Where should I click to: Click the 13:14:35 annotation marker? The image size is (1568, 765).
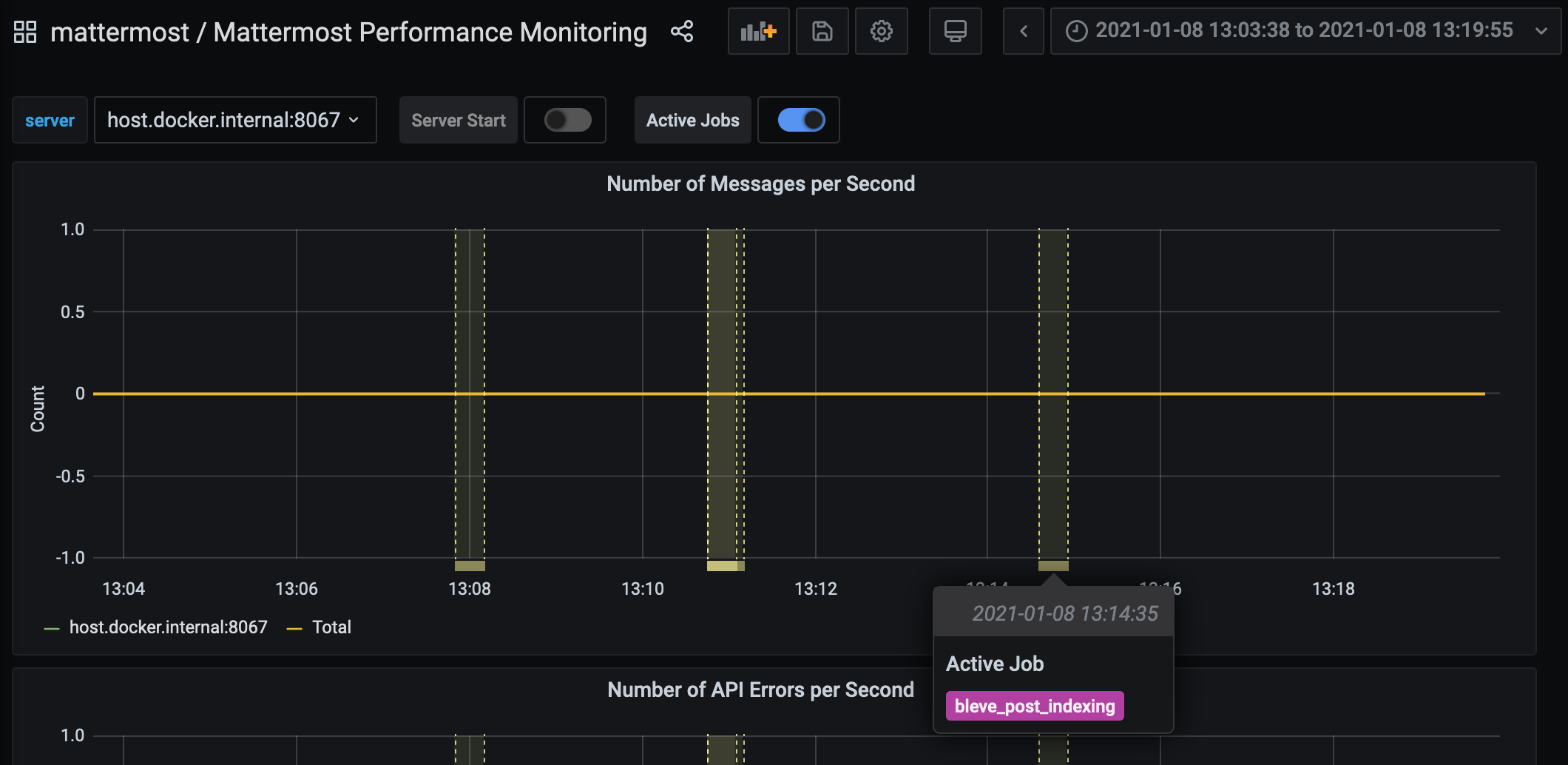tap(1053, 566)
